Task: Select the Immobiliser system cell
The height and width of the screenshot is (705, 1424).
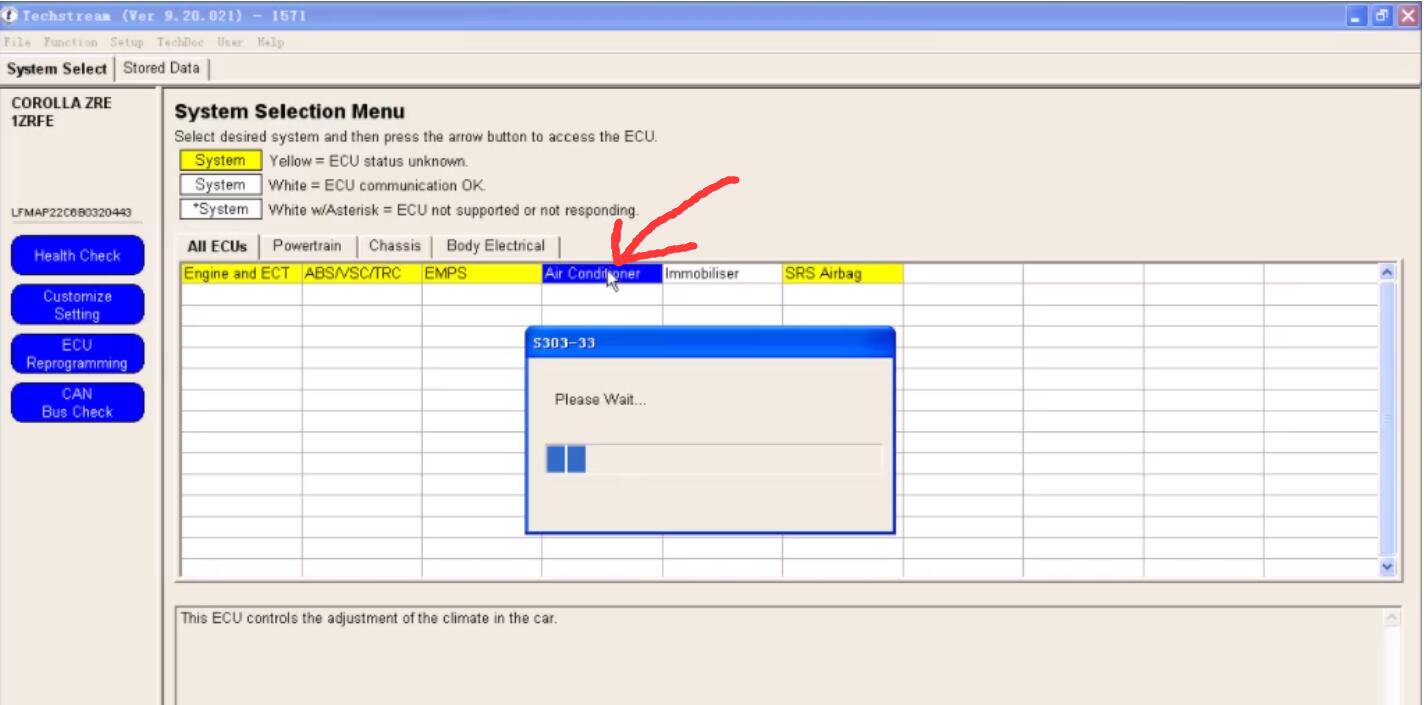Action: [722, 274]
